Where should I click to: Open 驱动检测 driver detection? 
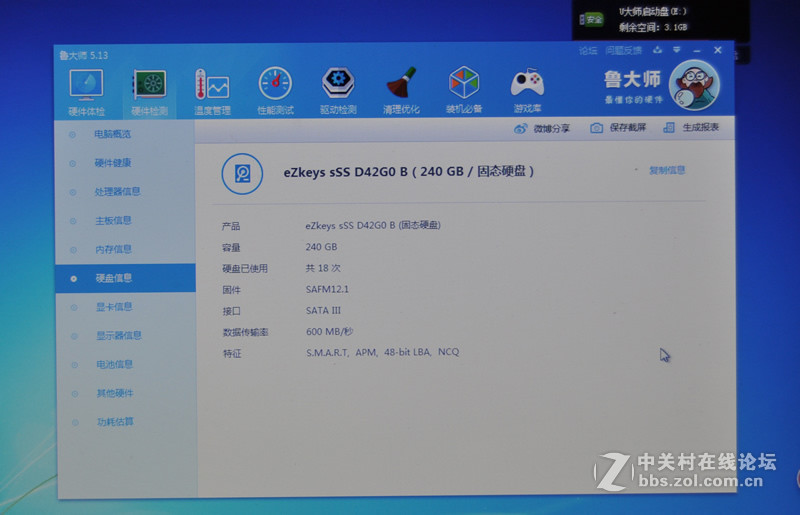[x=338, y=91]
